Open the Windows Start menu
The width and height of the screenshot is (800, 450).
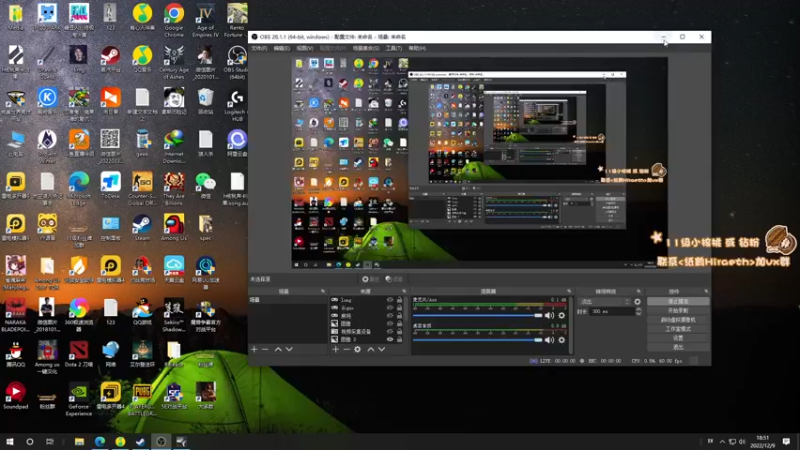(x=10, y=441)
